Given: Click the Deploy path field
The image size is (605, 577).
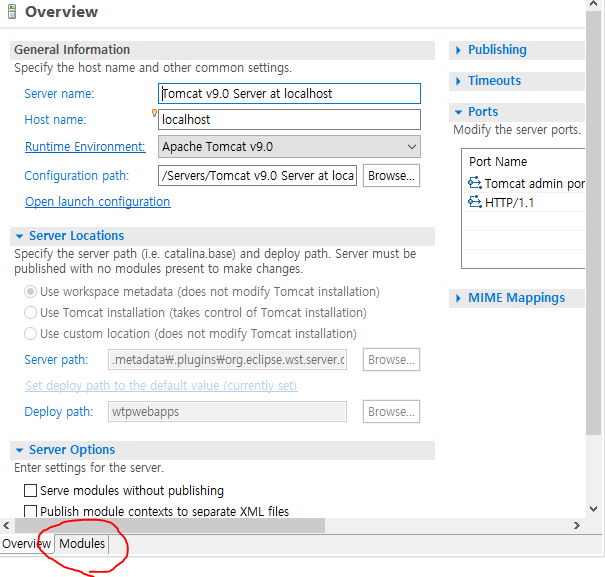Looking at the screenshot, I should point(227,412).
